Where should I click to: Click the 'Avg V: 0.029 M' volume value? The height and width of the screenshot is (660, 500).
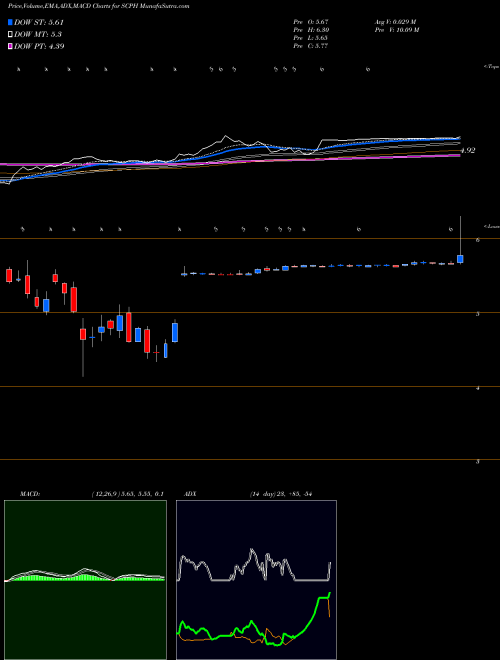point(395,22)
